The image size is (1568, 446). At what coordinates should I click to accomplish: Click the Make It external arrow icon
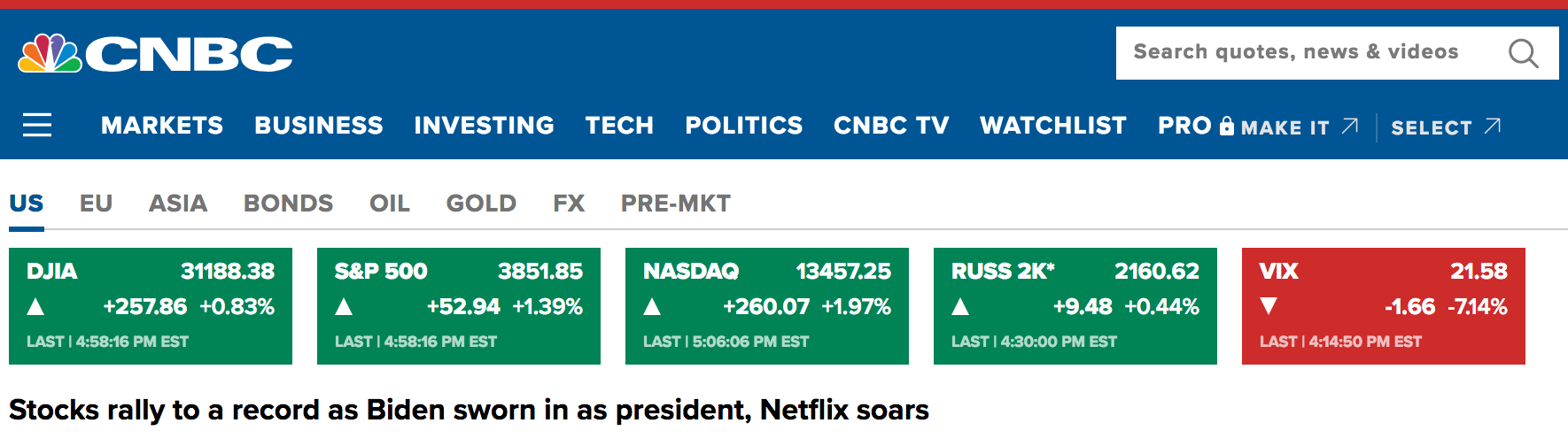click(1349, 126)
